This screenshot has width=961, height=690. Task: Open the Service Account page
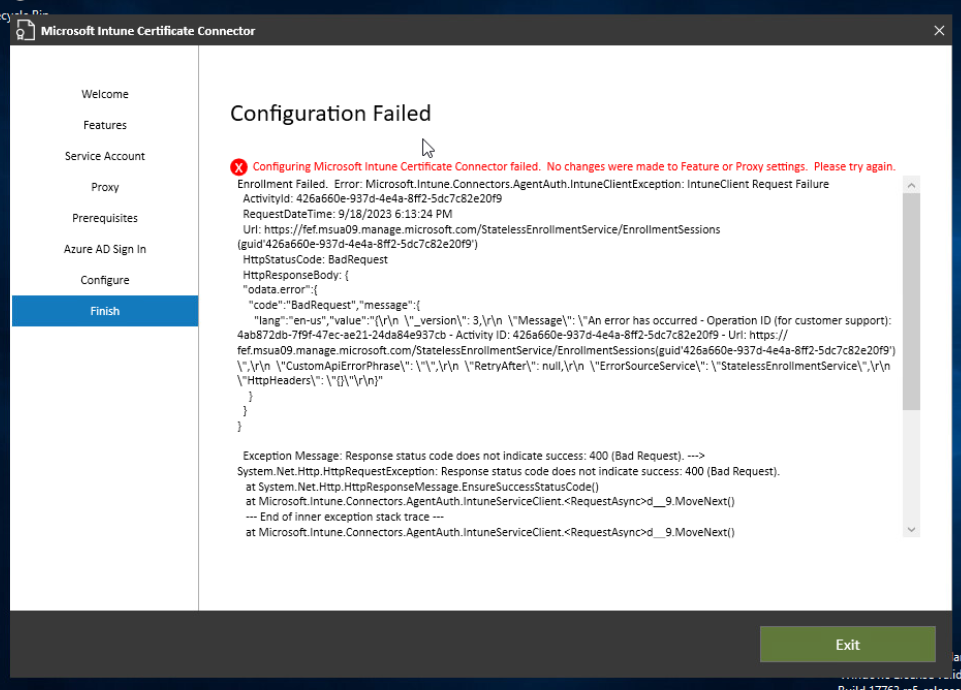click(104, 156)
